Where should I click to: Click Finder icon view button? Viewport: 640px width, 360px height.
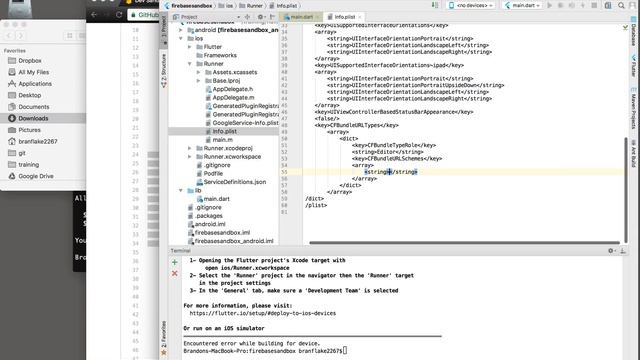tap(70, 36)
